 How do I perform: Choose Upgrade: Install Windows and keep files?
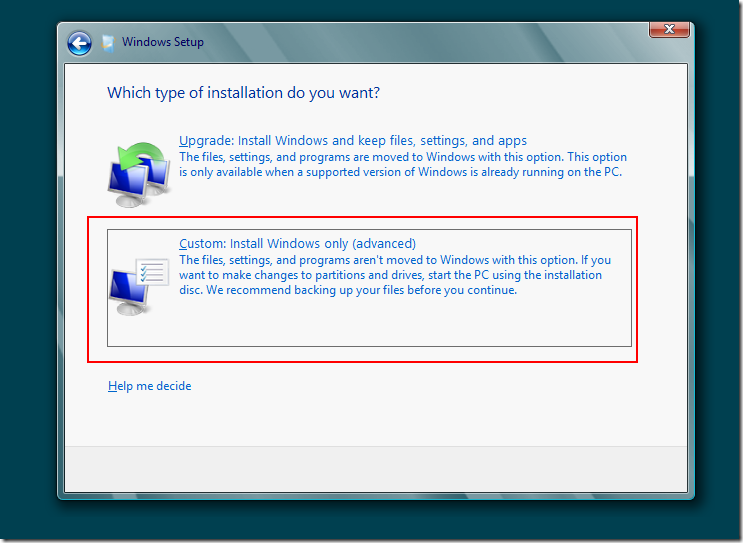353,141
